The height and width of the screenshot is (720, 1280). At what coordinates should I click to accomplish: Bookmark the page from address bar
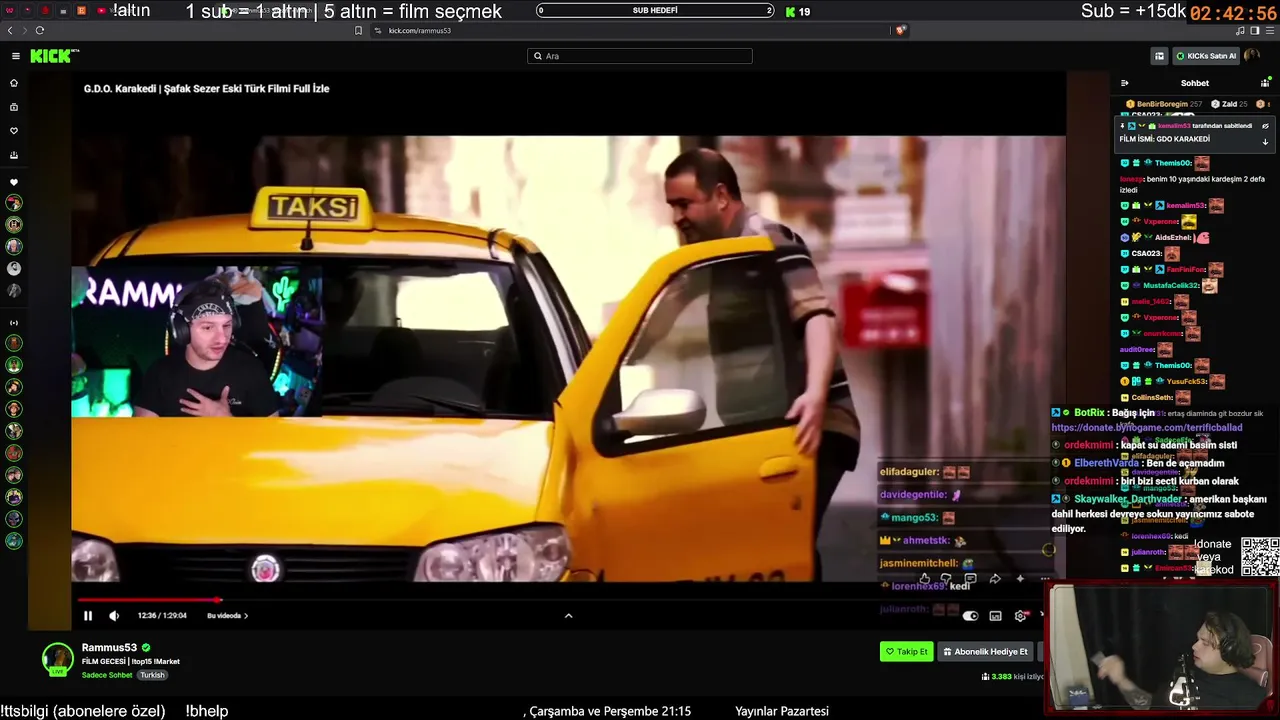coord(358,30)
